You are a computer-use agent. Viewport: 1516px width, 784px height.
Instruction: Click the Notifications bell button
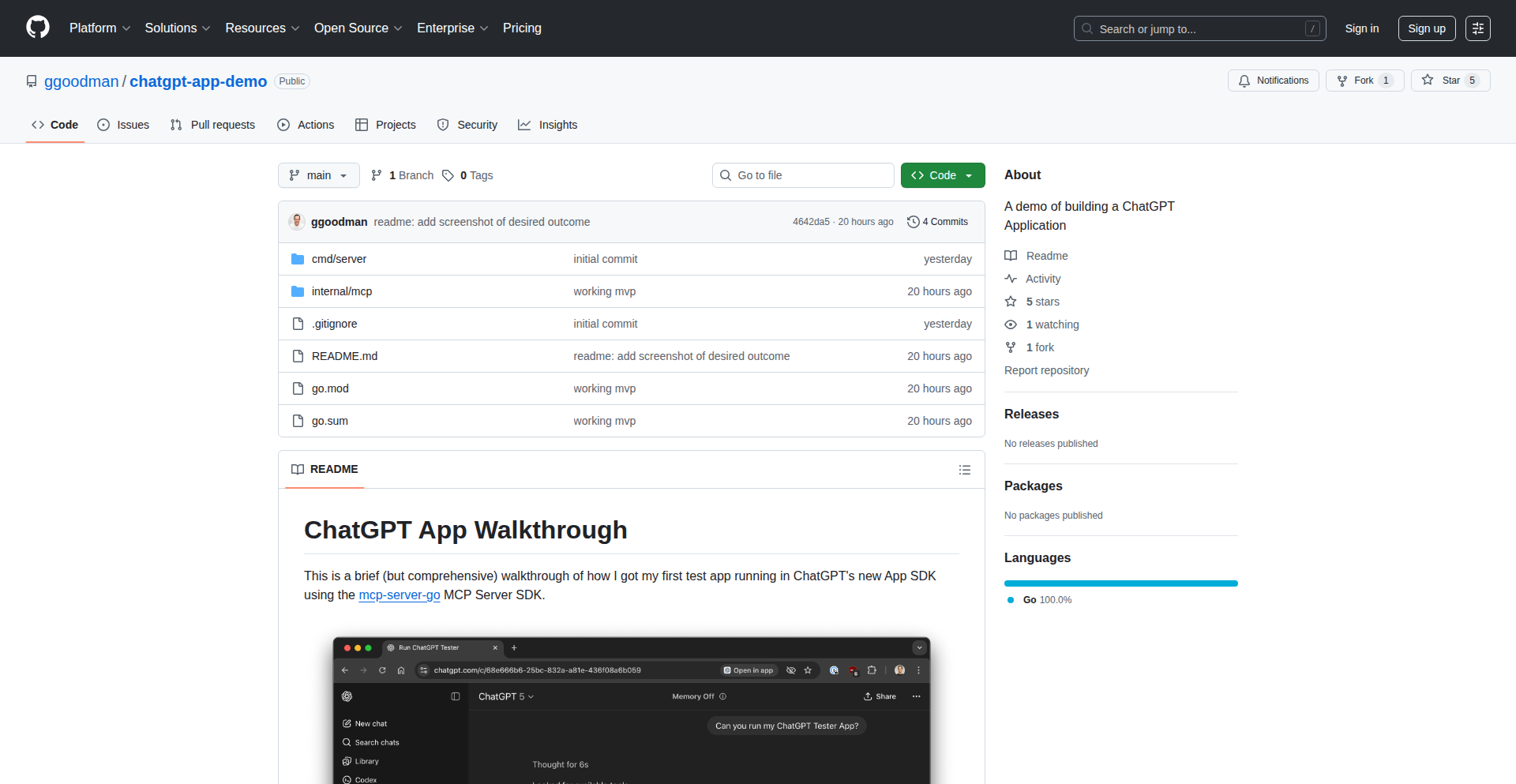point(1273,81)
